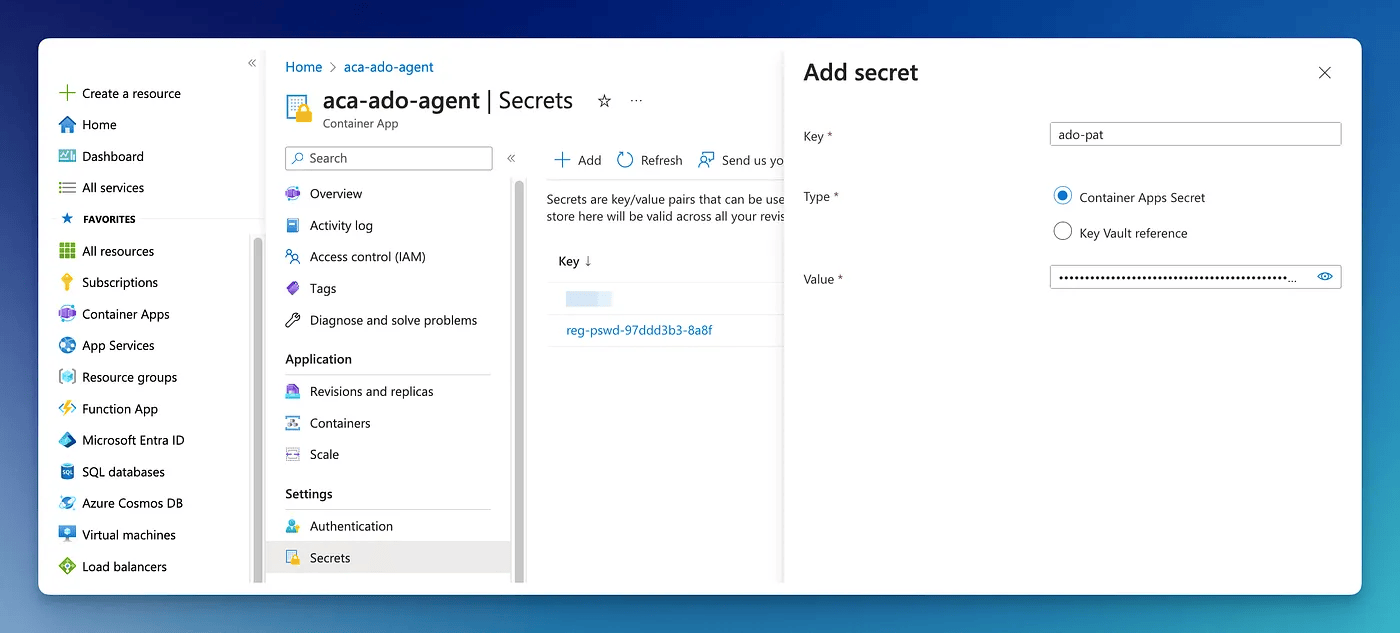Refresh the secrets list

point(649,159)
